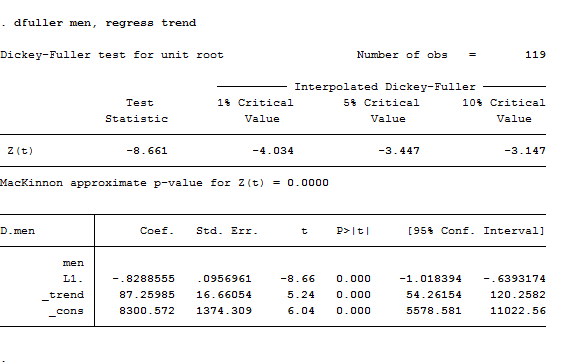Select the number of obs value 119
Image resolution: width=584 pixels, height=364 pixels.
click(535, 55)
